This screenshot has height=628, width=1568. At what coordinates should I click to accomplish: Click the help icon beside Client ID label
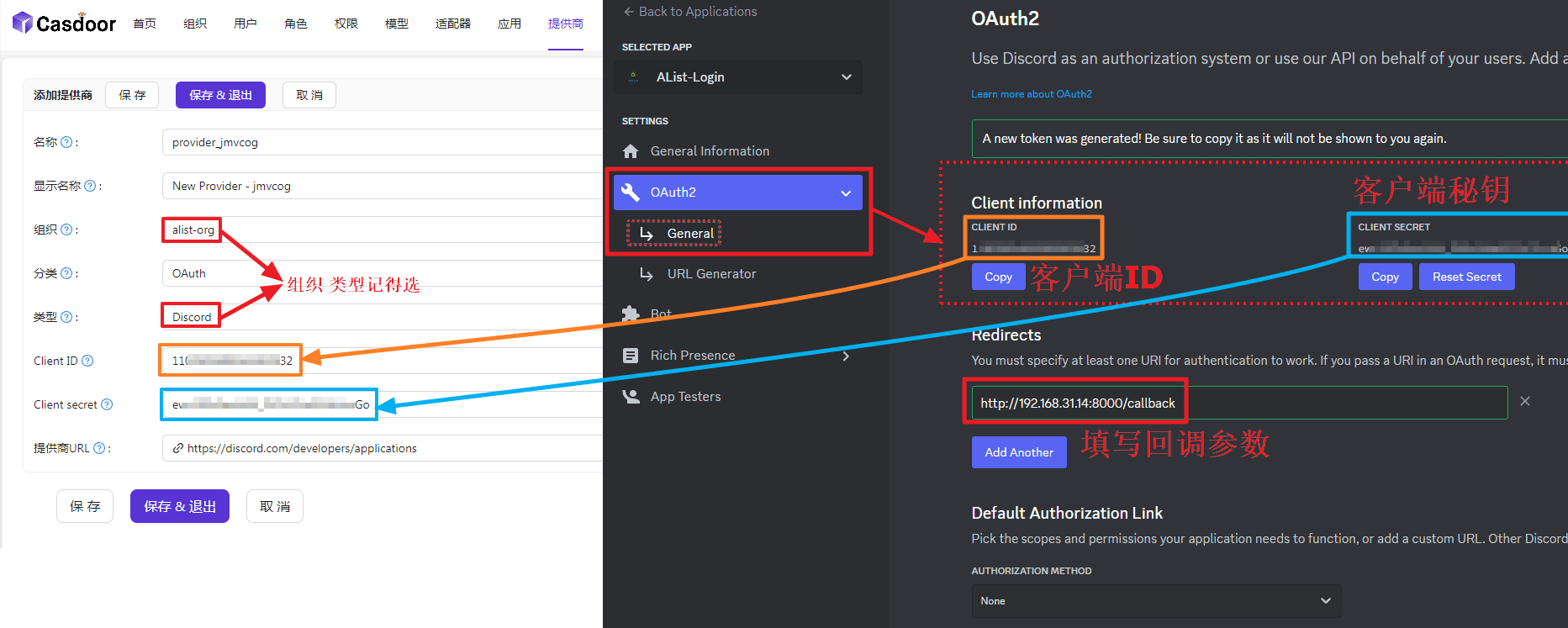click(x=87, y=361)
